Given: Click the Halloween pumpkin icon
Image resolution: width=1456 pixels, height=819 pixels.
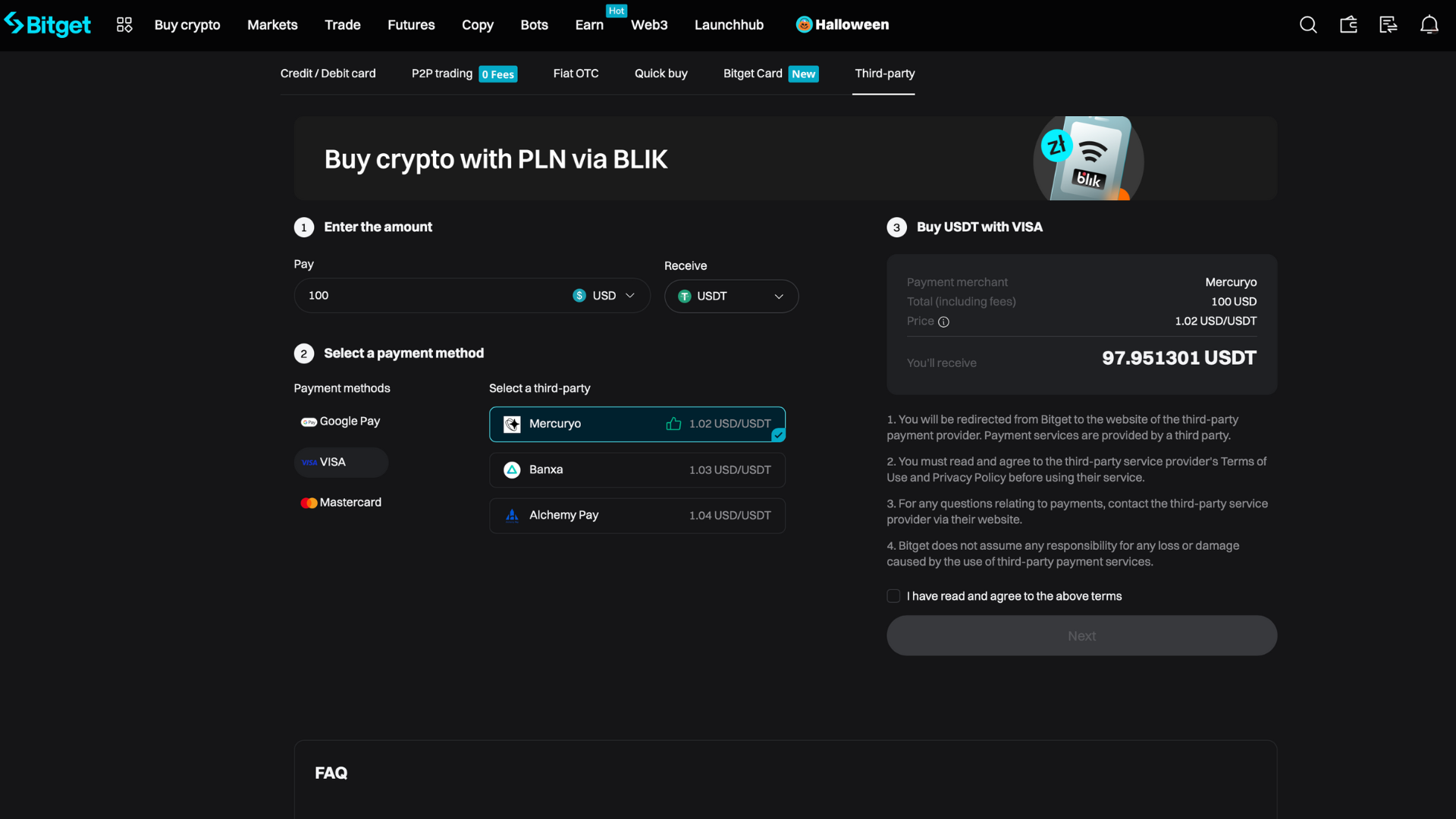Looking at the screenshot, I should click(x=803, y=24).
